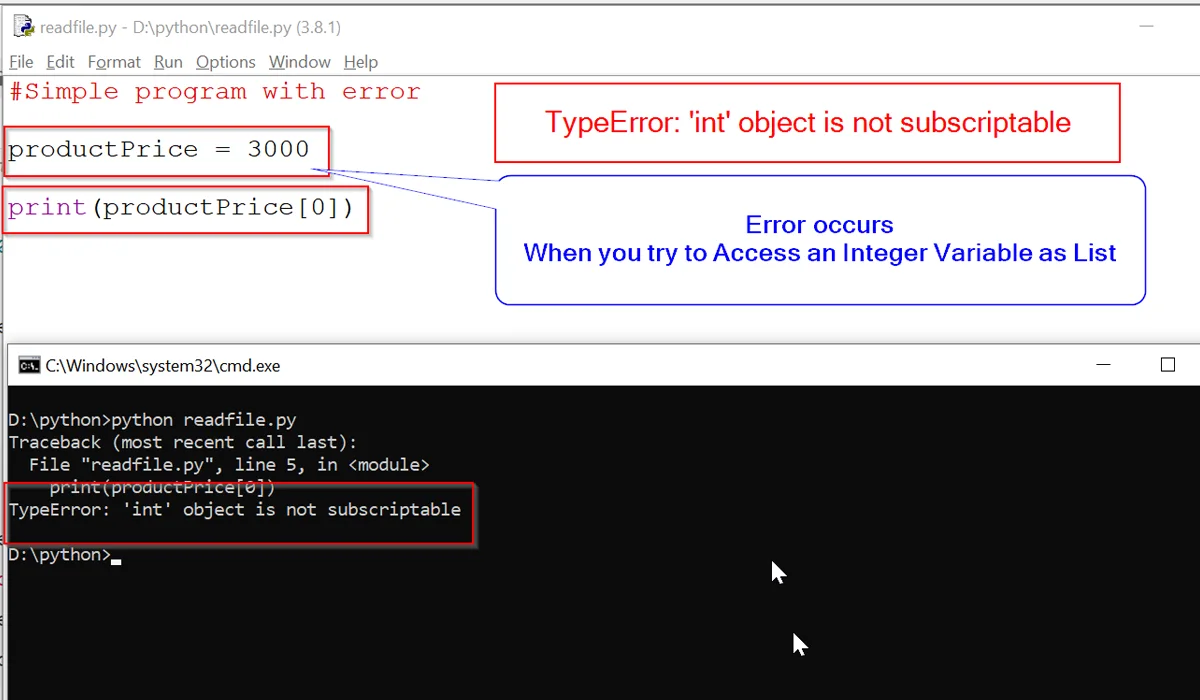The image size is (1200, 700).
Task: Open the Edit menu
Action: coord(60,62)
